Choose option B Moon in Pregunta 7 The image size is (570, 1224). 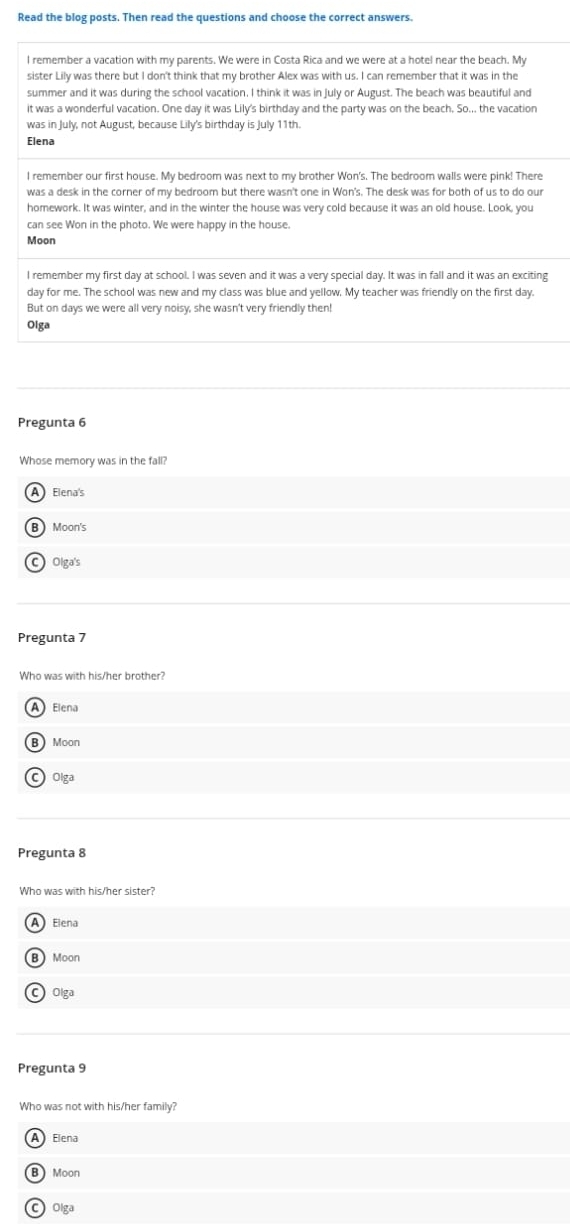(294, 742)
